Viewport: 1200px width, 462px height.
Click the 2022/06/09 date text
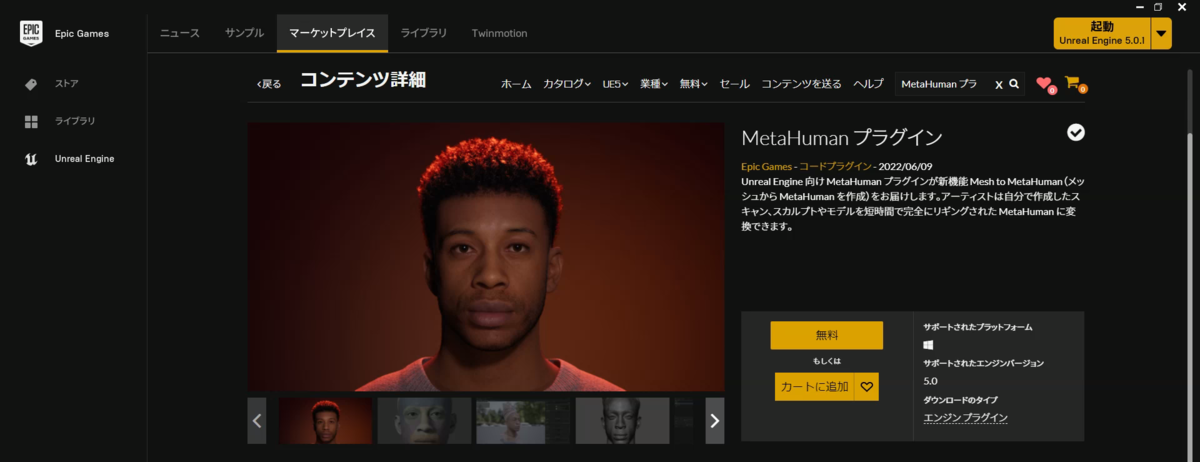click(907, 165)
